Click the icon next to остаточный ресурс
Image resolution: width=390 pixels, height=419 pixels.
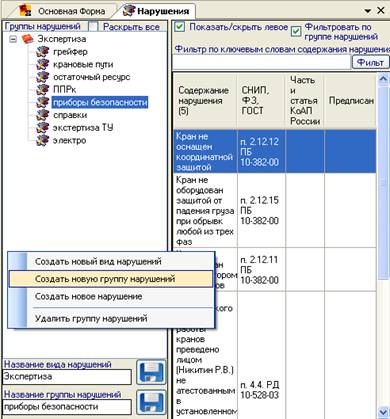(x=43, y=77)
